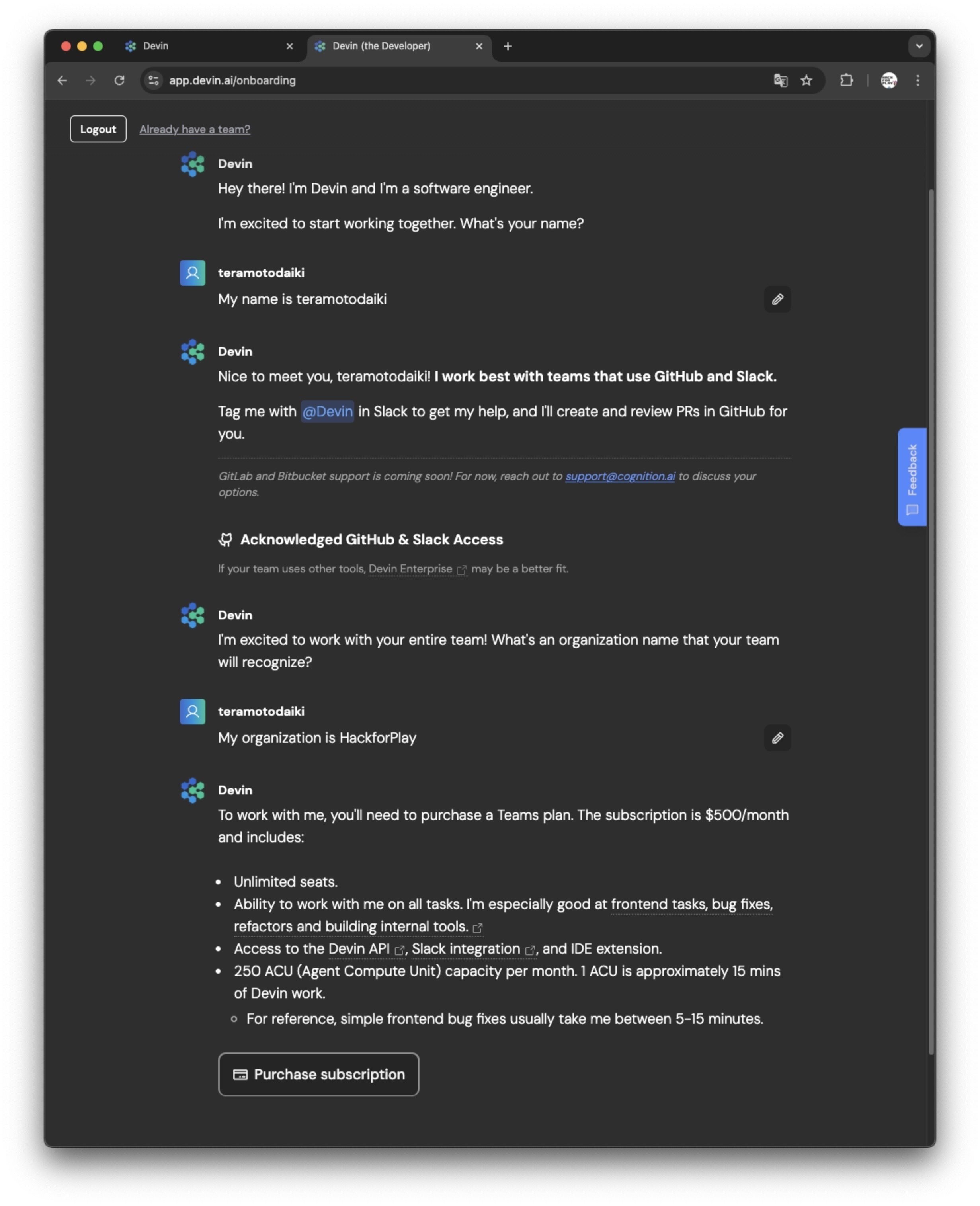Open the blue Feedback side tab
The width and height of the screenshot is (980, 1206).
click(912, 477)
